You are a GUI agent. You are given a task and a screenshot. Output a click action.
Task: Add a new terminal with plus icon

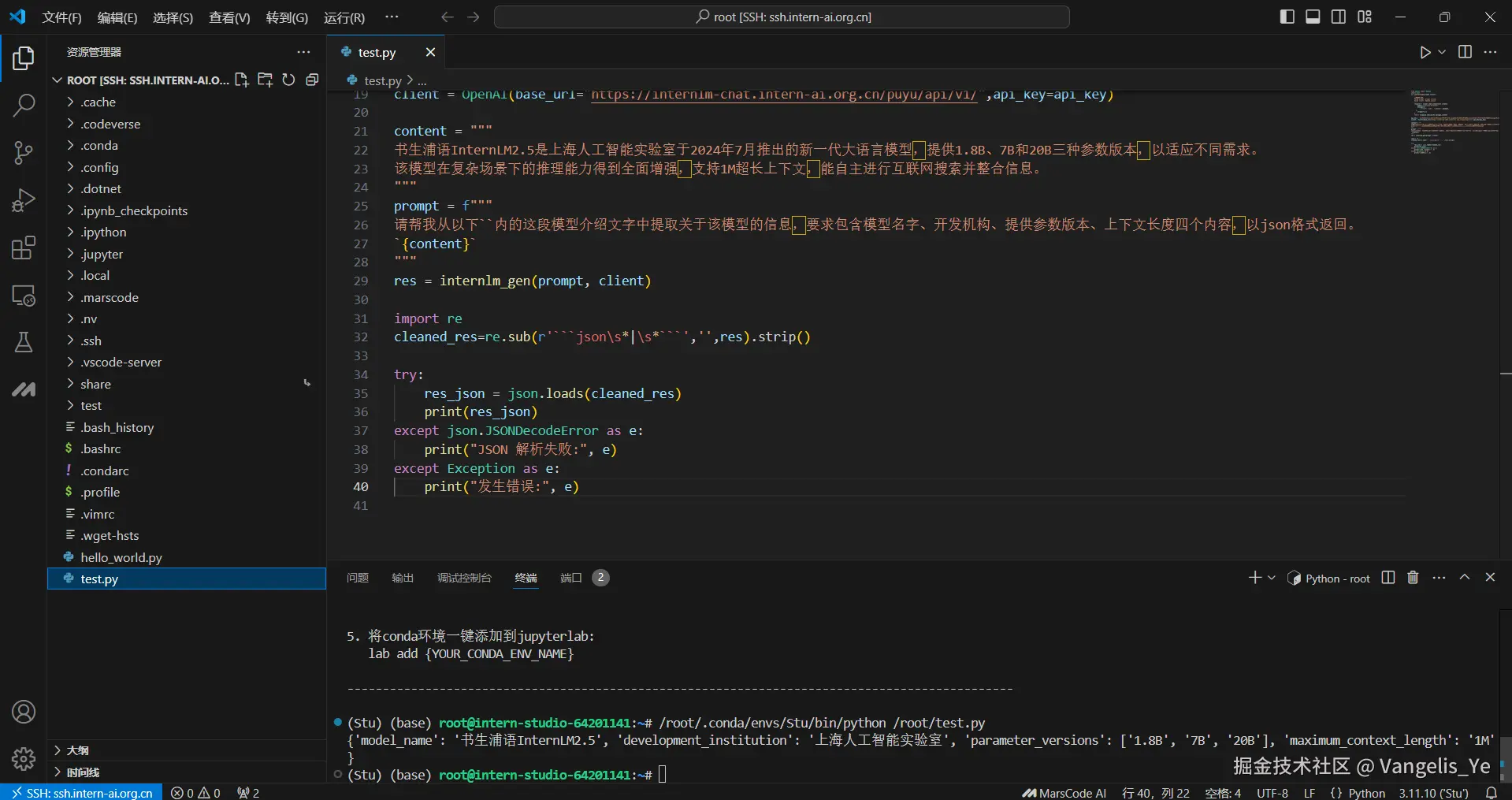coord(1255,578)
